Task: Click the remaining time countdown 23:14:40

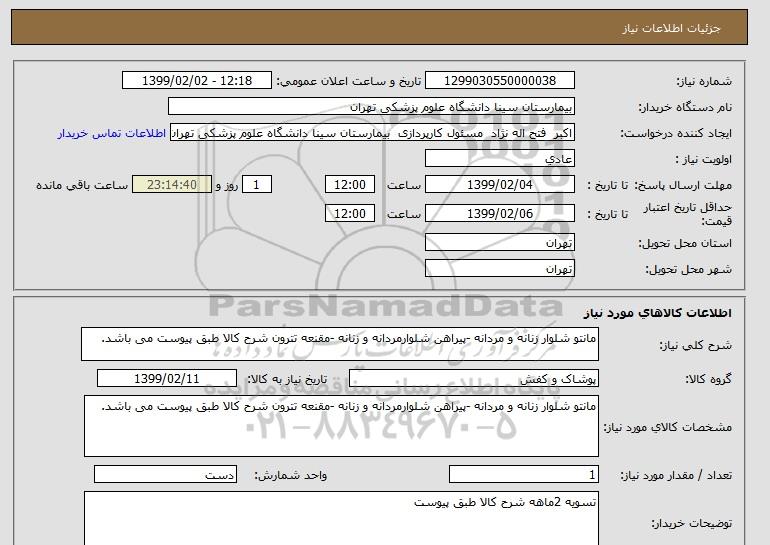Action: click(x=172, y=185)
